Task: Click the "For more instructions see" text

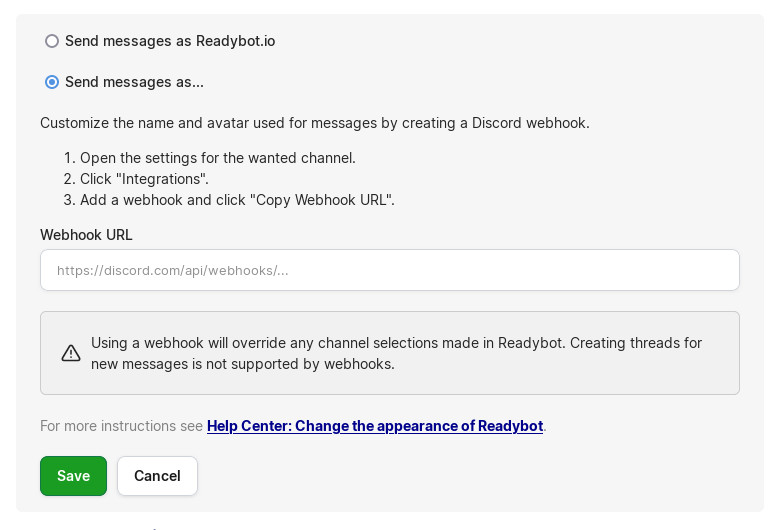Action: tap(121, 426)
